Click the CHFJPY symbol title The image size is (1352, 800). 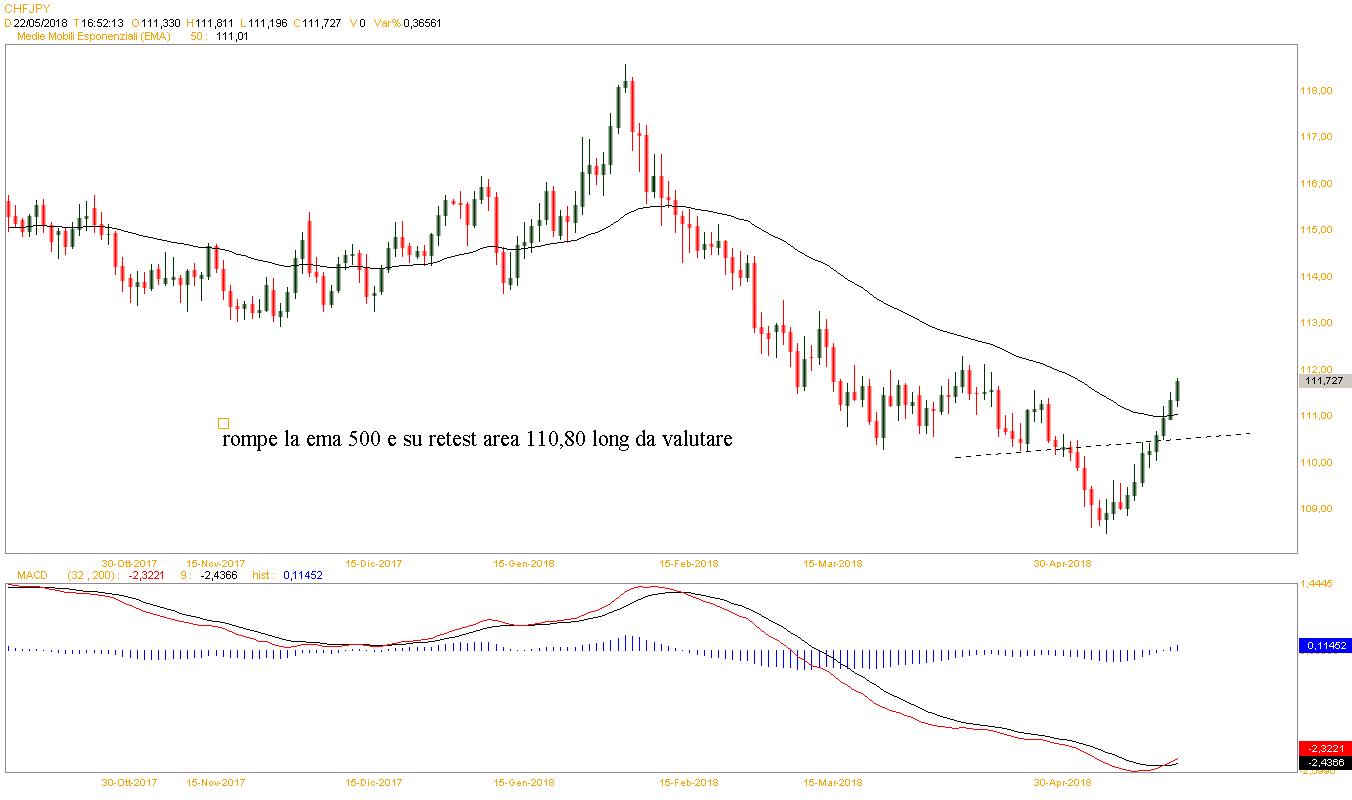click(x=28, y=8)
